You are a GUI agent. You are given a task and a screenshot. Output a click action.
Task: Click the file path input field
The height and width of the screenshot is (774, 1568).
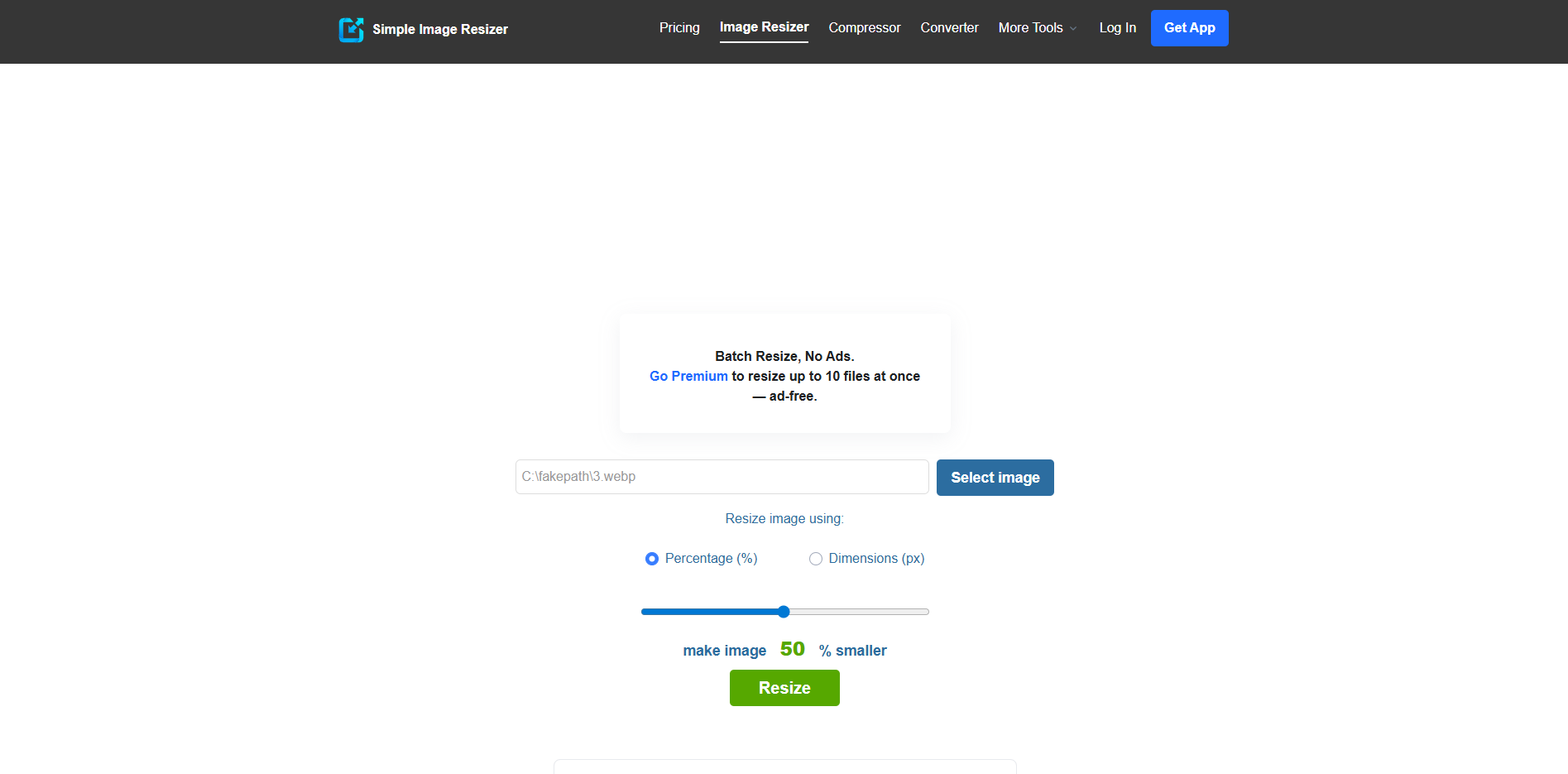click(721, 477)
